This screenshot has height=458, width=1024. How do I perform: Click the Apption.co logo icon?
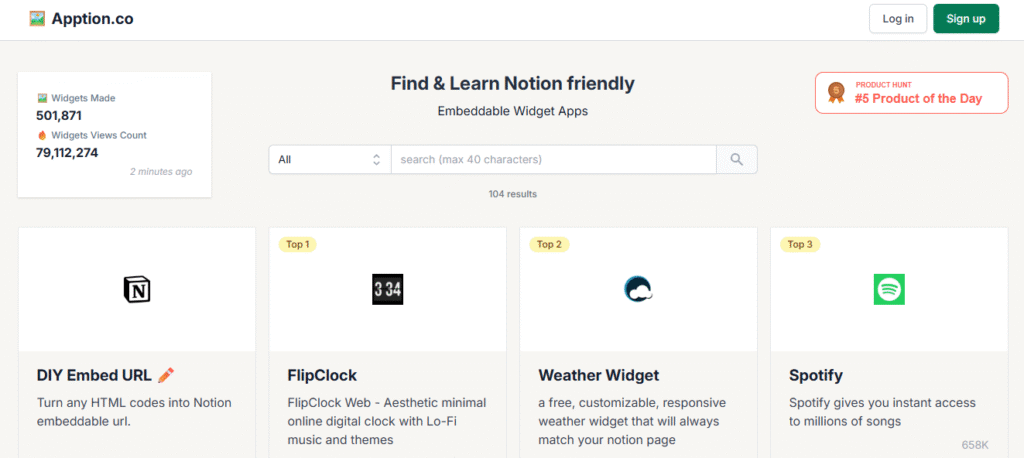[37, 19]
